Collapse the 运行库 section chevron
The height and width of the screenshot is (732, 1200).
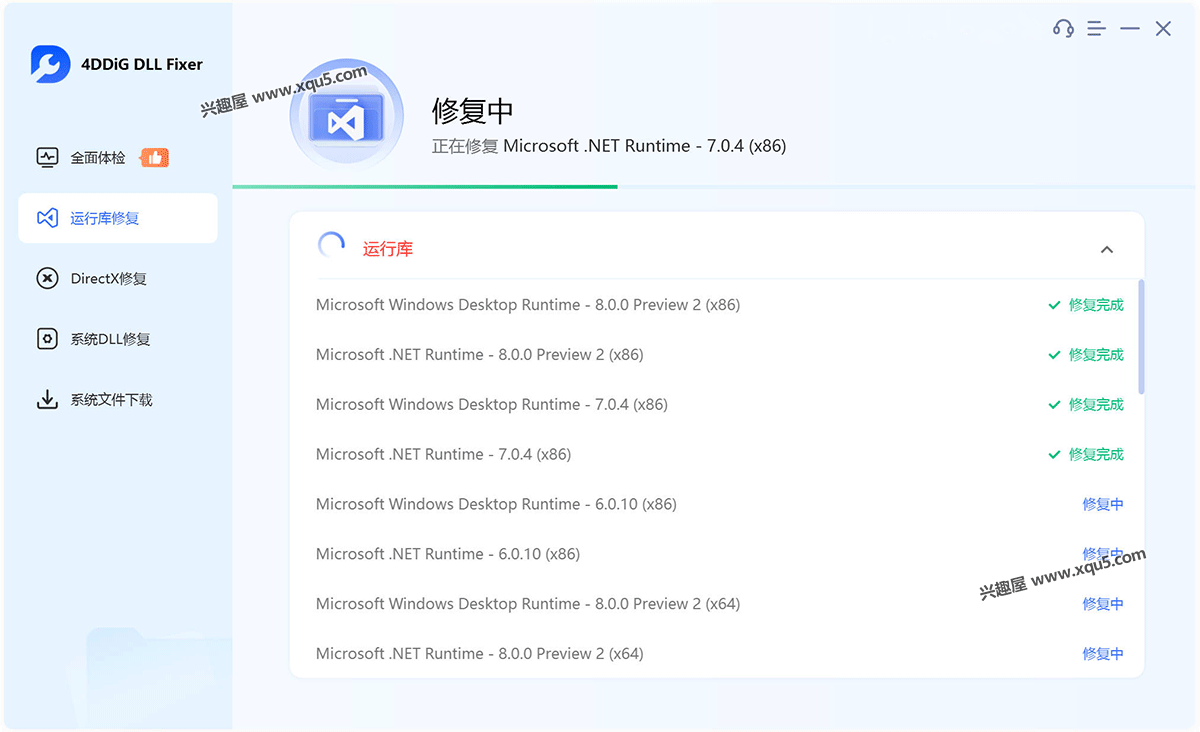coord(1107,249)
